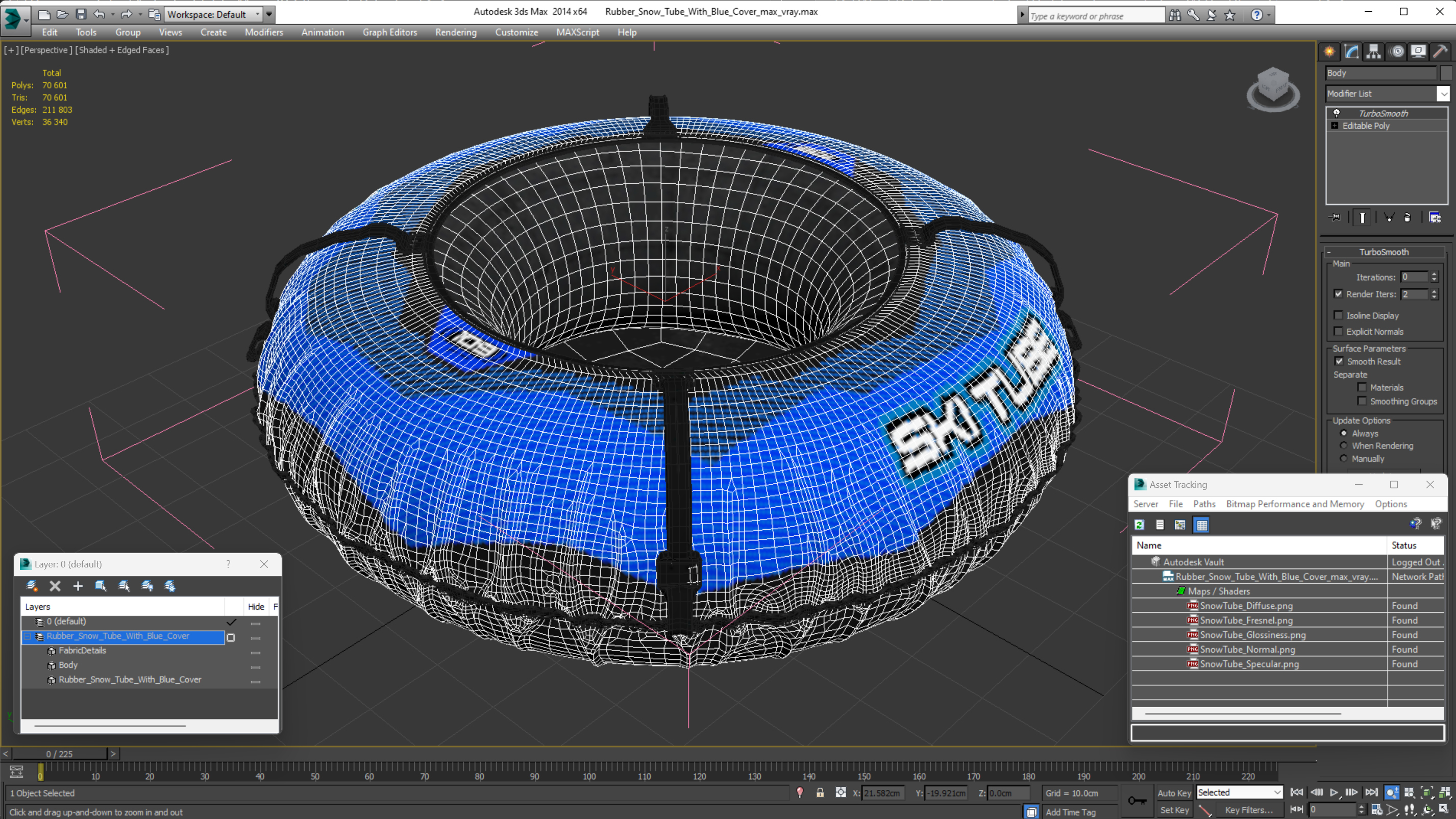1456x819 pixels.
Task: Click the Asset Tracking horizontal scrollbar
Action: point(1243,714)
